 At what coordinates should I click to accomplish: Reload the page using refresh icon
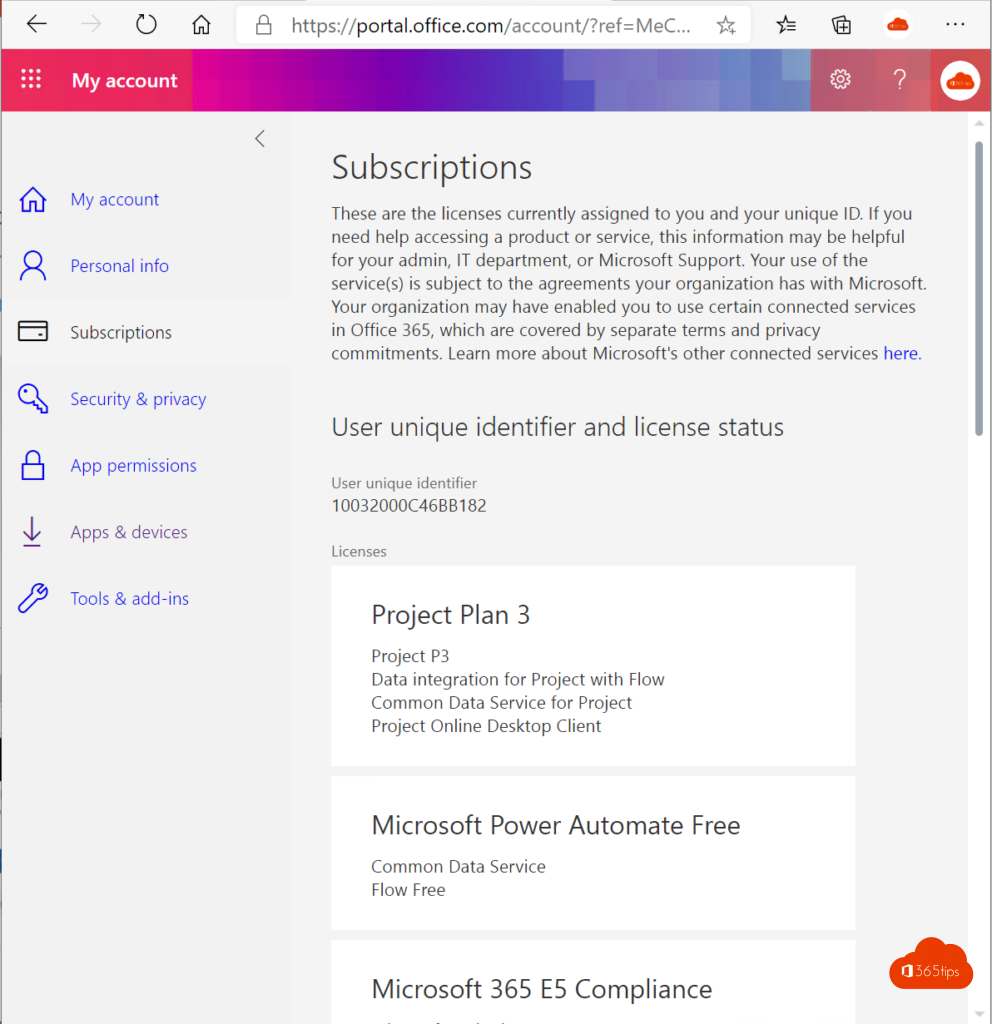pyautogui.click(x=146, y=25)
